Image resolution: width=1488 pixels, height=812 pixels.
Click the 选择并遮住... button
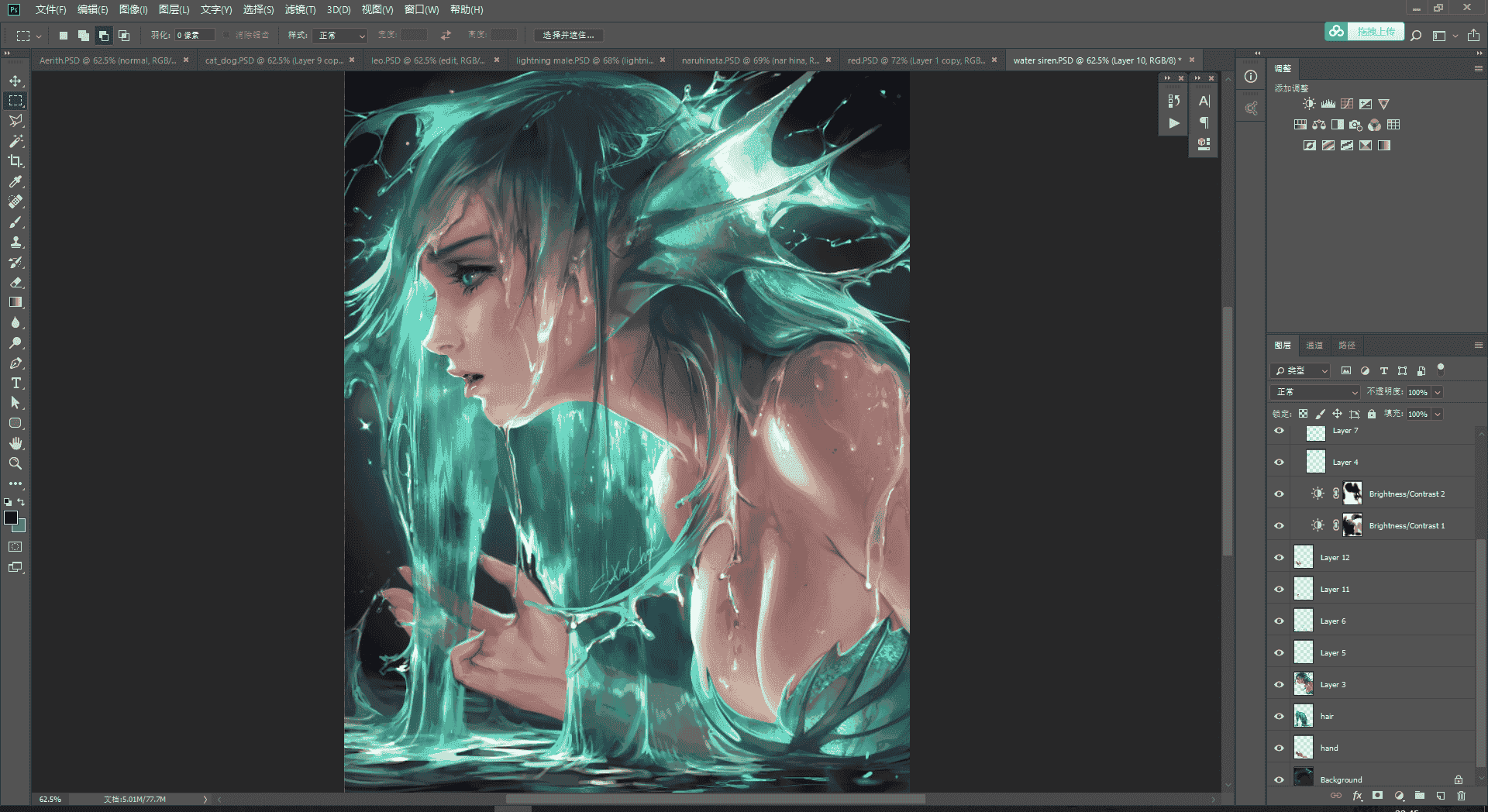tap(568, 35)
